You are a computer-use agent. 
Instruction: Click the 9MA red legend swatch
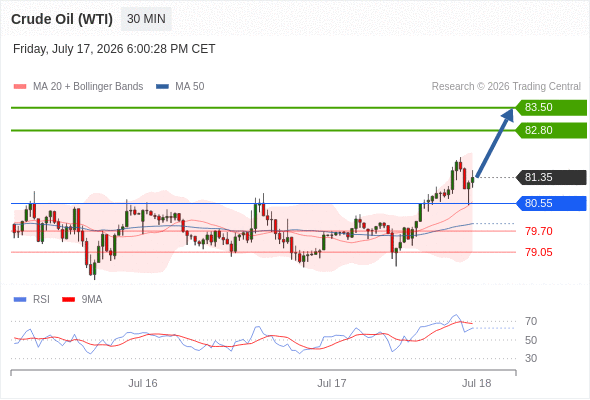[68, 300]
